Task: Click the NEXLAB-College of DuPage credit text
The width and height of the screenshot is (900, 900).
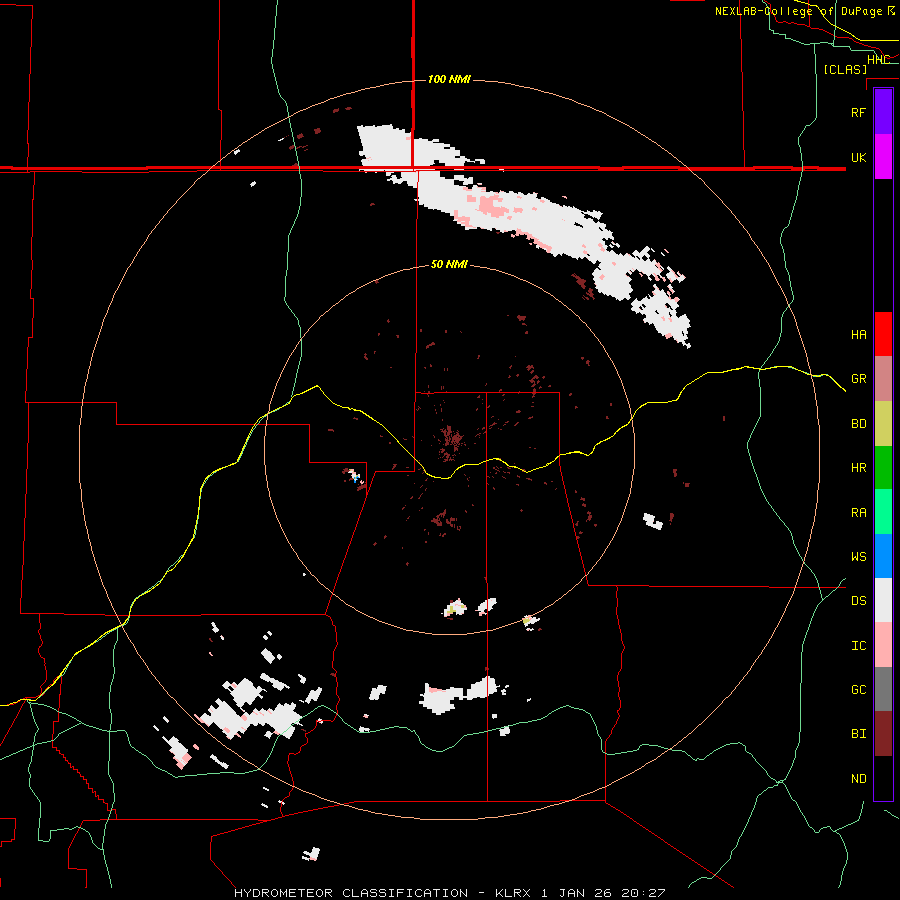Action: coord(805,11)
